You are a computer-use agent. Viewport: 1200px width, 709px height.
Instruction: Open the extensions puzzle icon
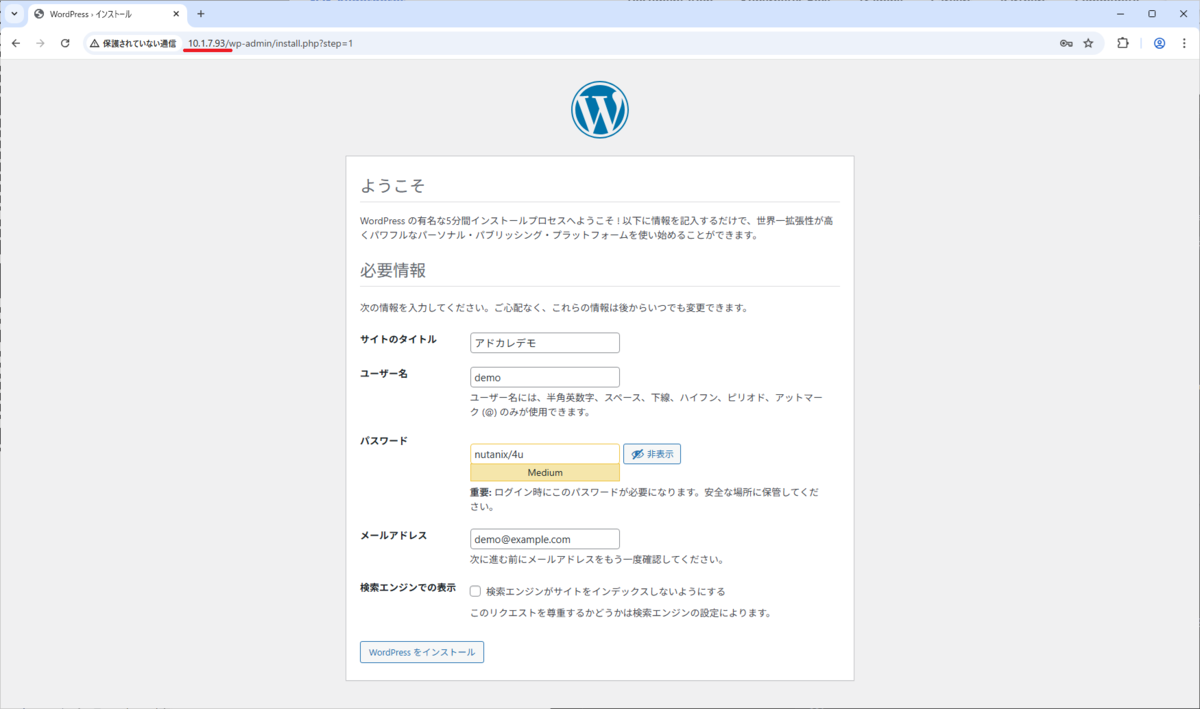click(x=1123, y=44)
